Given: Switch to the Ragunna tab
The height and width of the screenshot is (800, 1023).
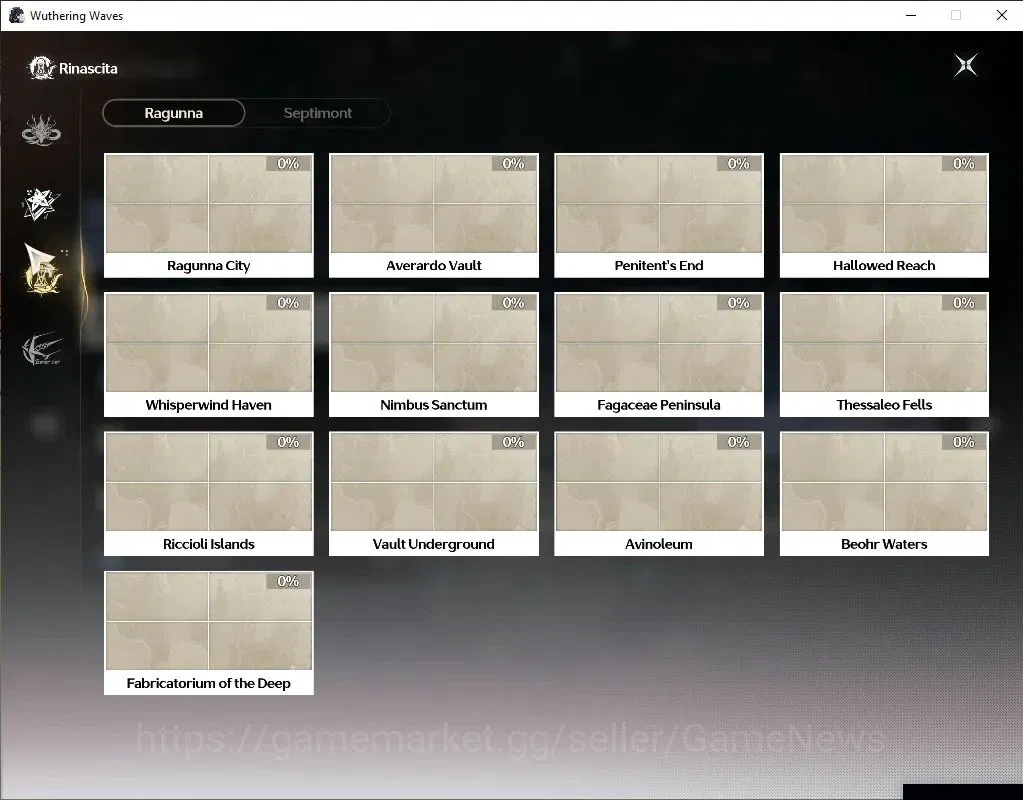Looking at the screenshot, I should [174, 113].
